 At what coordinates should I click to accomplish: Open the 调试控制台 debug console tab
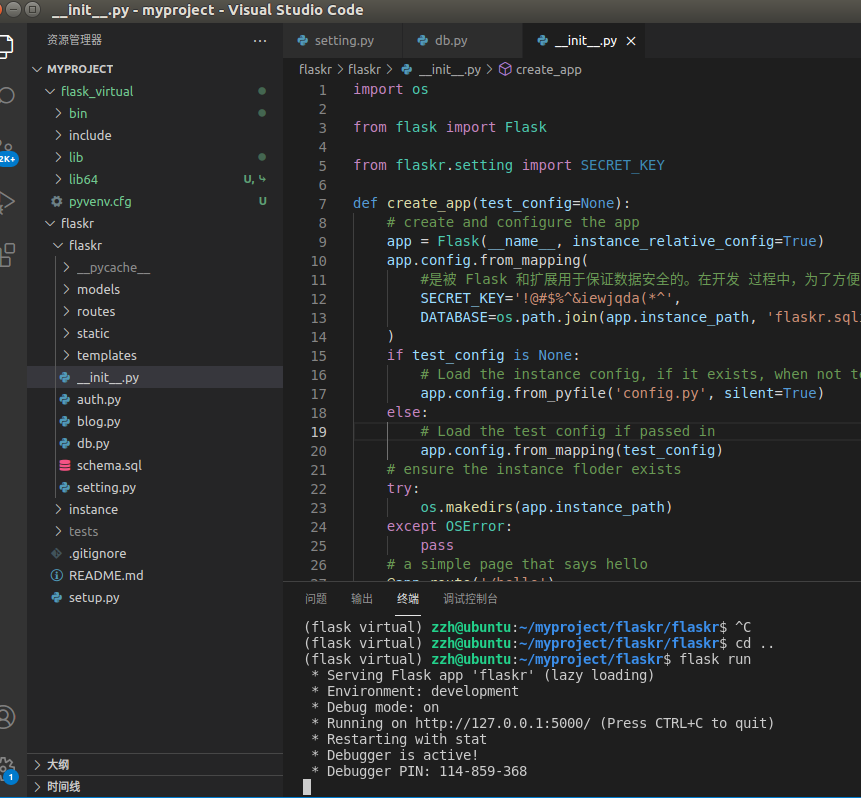pos(471,599)
